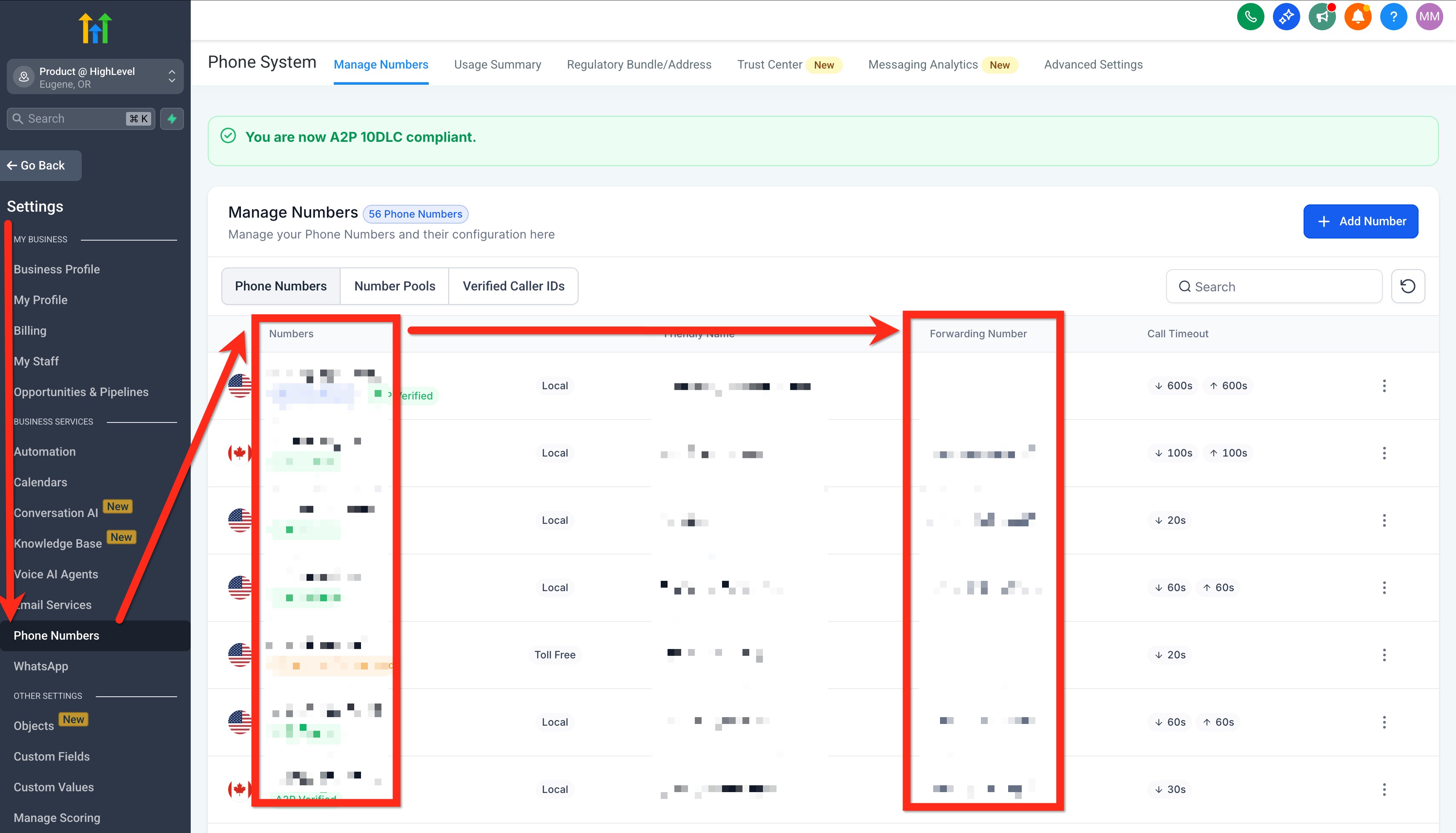Open the Trust Center tab
Screen dimensions: 1456x833
[769, 65]
